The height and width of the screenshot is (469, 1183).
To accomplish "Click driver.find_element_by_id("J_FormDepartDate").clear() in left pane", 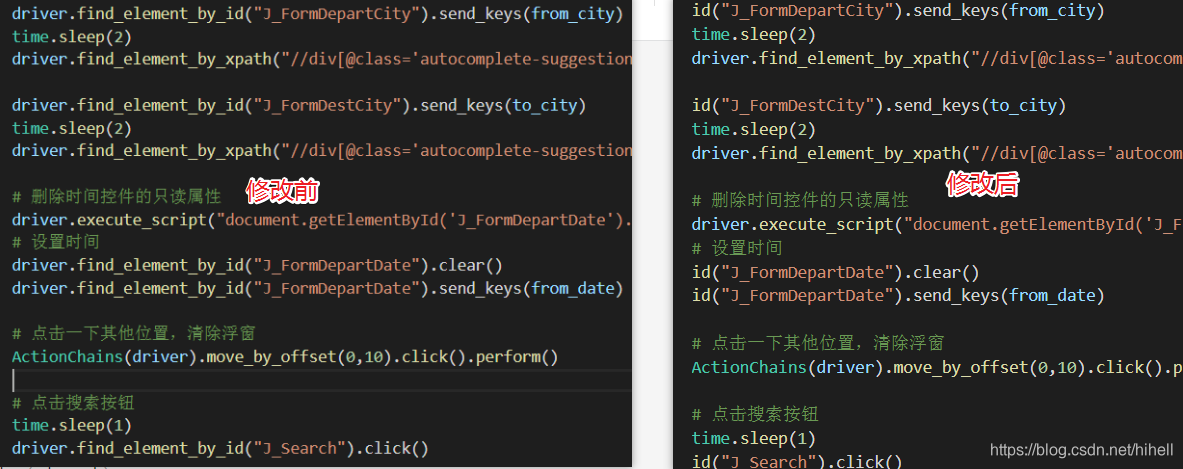I will click(x=257, y=265).
